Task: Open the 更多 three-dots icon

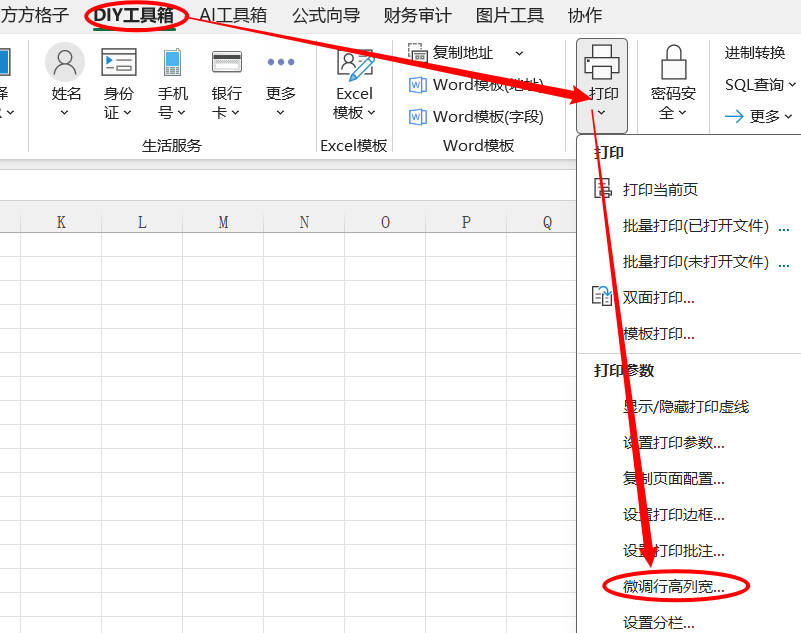Action: [280, 63]
